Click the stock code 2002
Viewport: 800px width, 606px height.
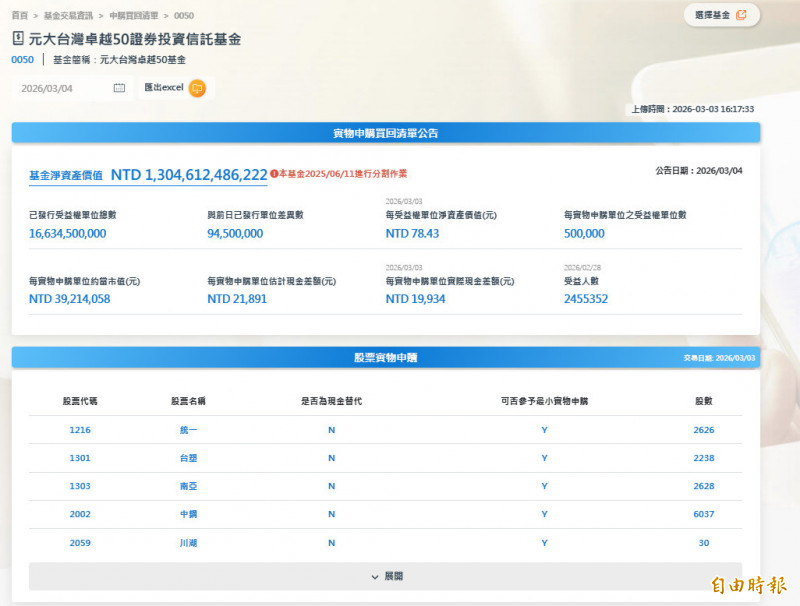[x=80, y=514]
